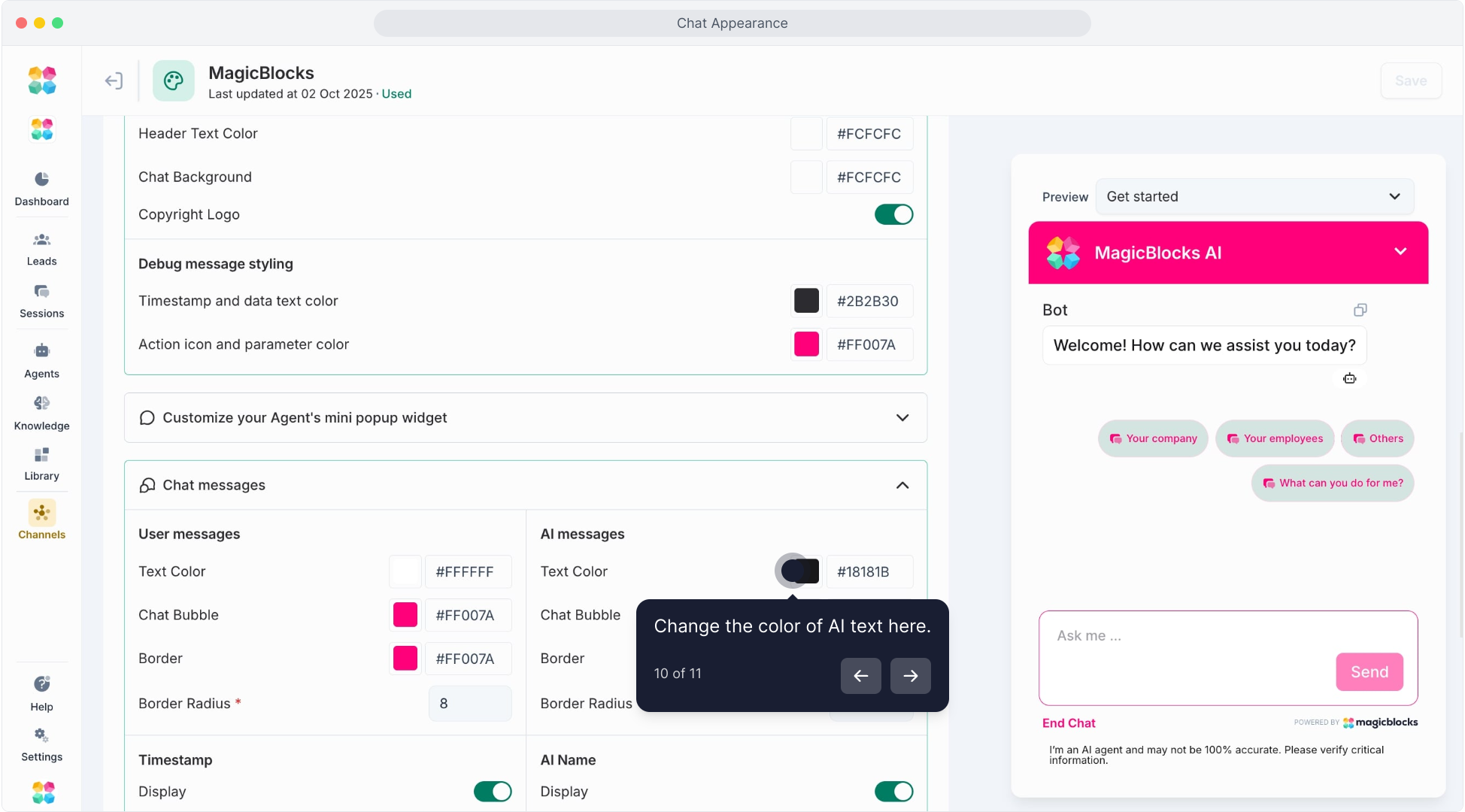This screenshot has height=812, width=1465.
Task: Turn off Timestamp Display toggle
Action: [x=493, y=791]
